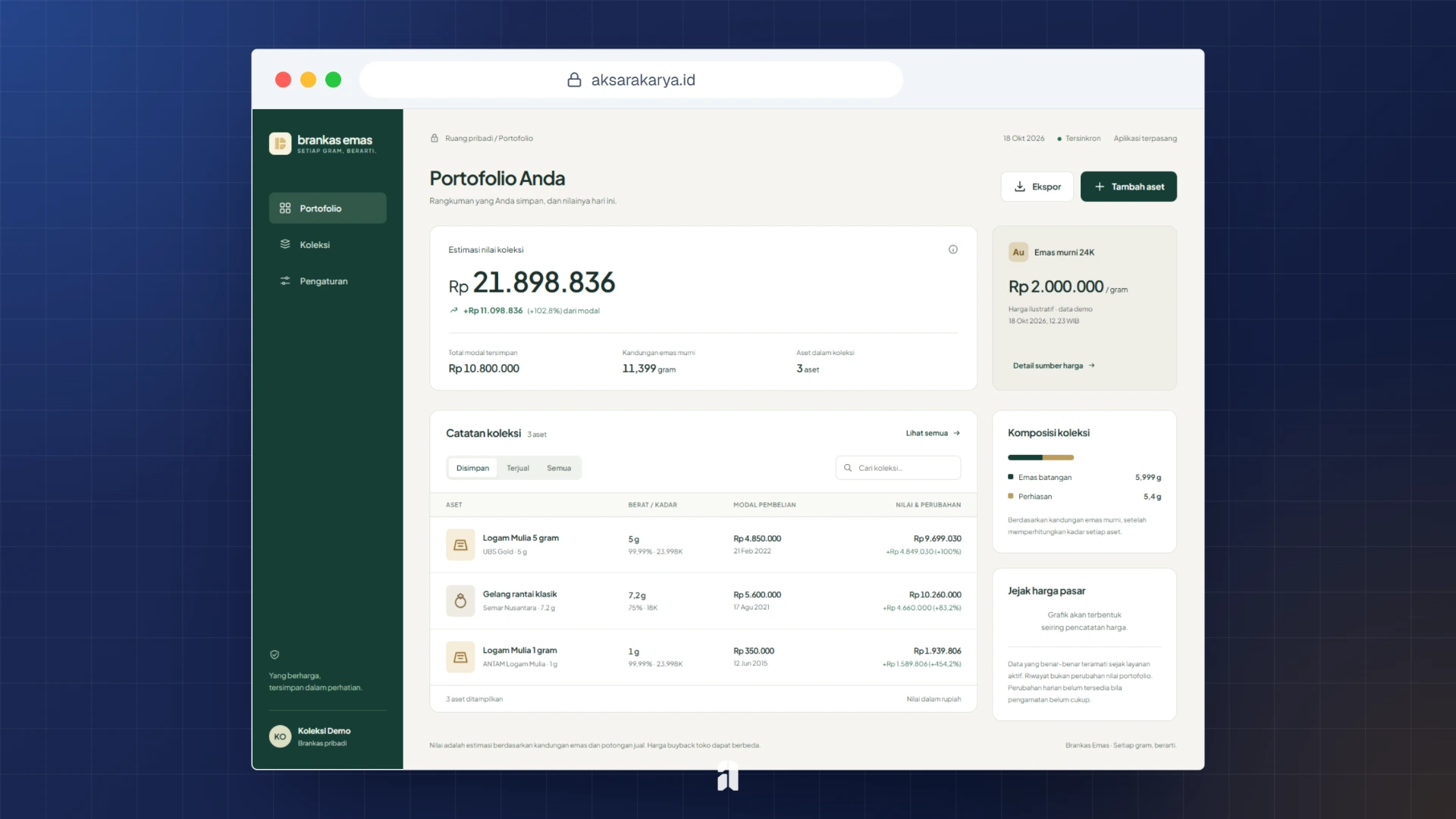The image size is (1456, 819).
Task: Select the Disimpan tab
Action: pos(472,468)
